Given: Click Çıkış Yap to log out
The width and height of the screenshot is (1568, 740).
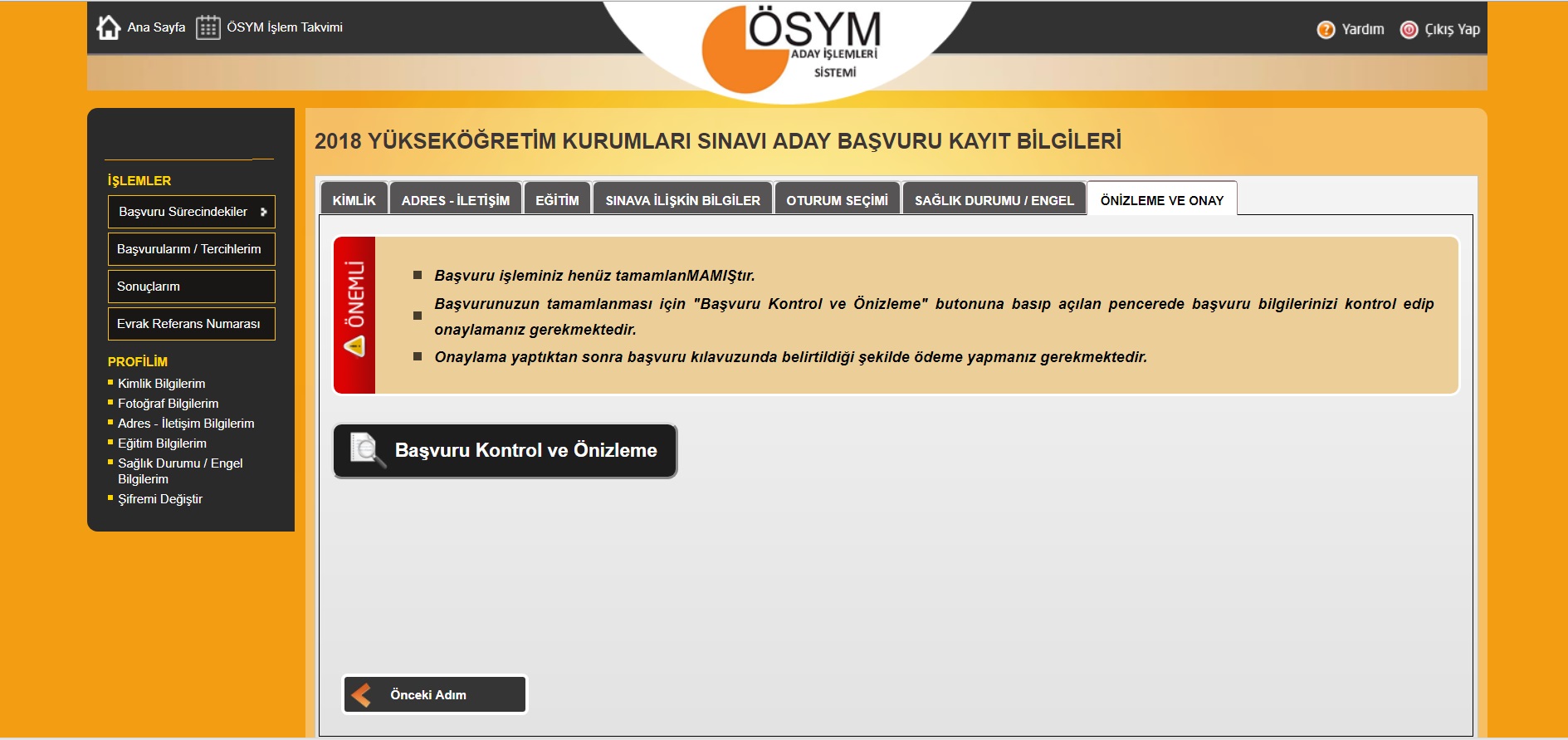Looking at the screenshot, I should (x=1452, y=30).
